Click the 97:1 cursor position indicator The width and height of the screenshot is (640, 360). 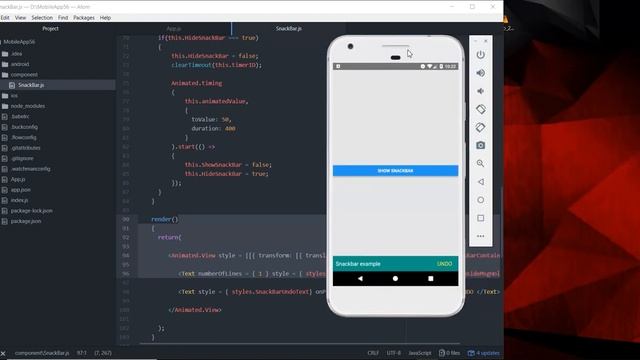point(82,353)
